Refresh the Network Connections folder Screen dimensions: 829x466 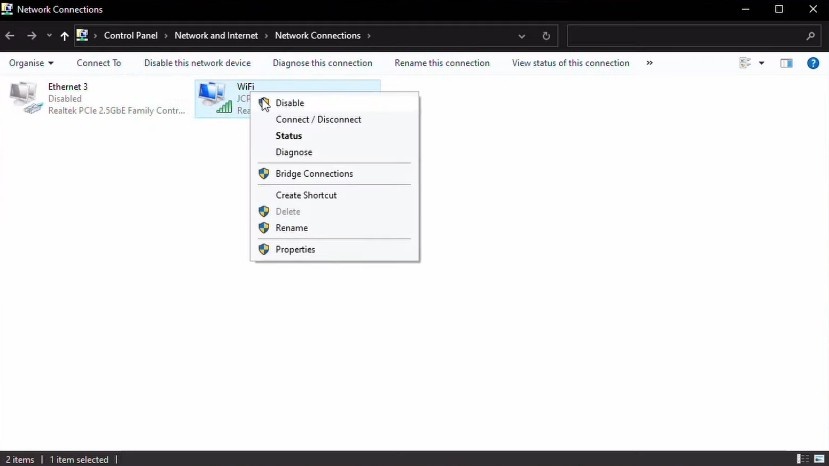point(546,36)
